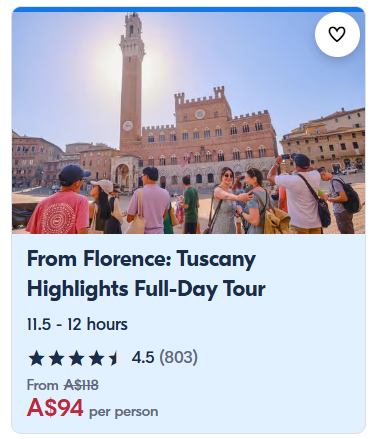The image size is (375, 439).
Task: Select the 4.5 rating score
Action: (x=143, y=357)
